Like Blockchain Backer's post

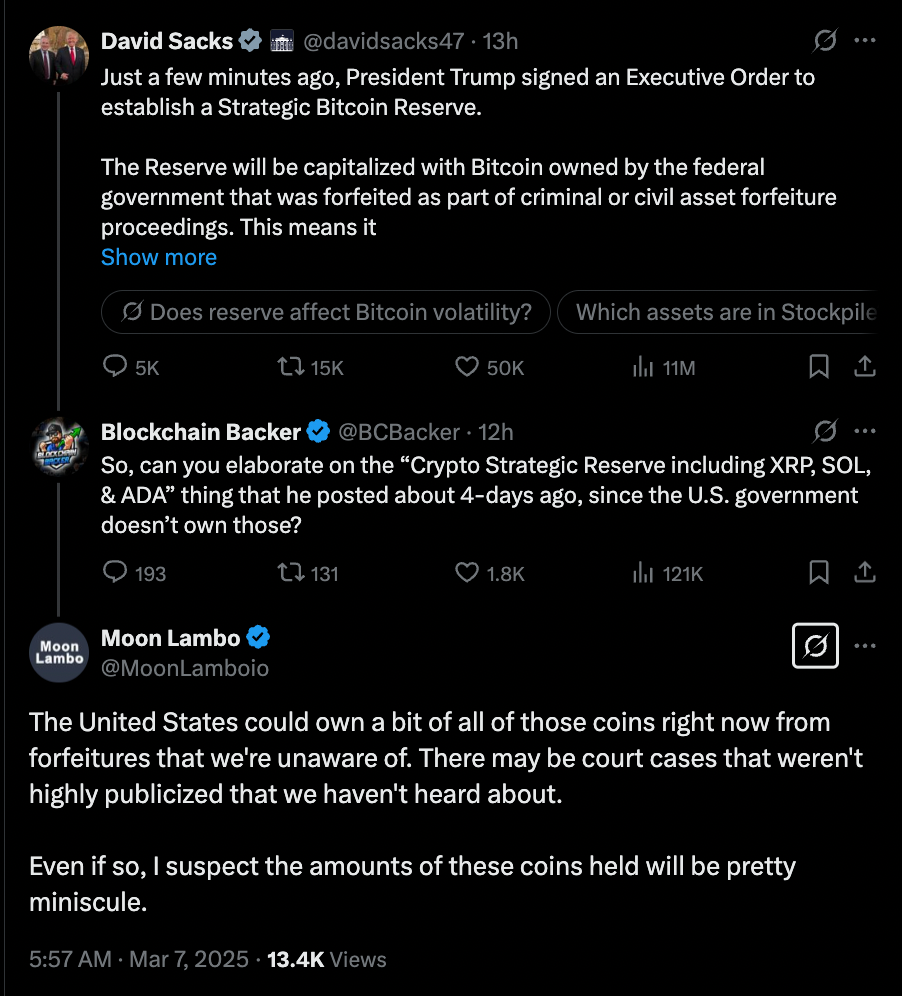[x=467, y=573]
